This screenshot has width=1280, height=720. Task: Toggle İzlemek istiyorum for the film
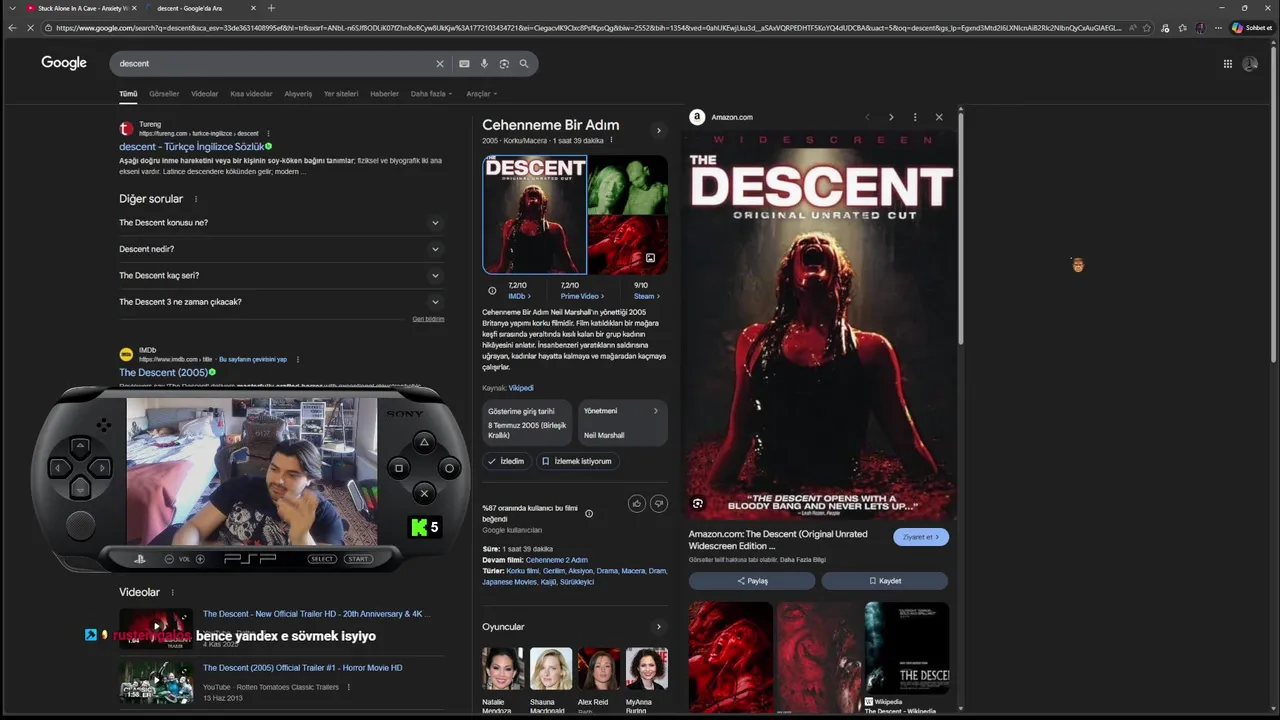tap(577, 461)
